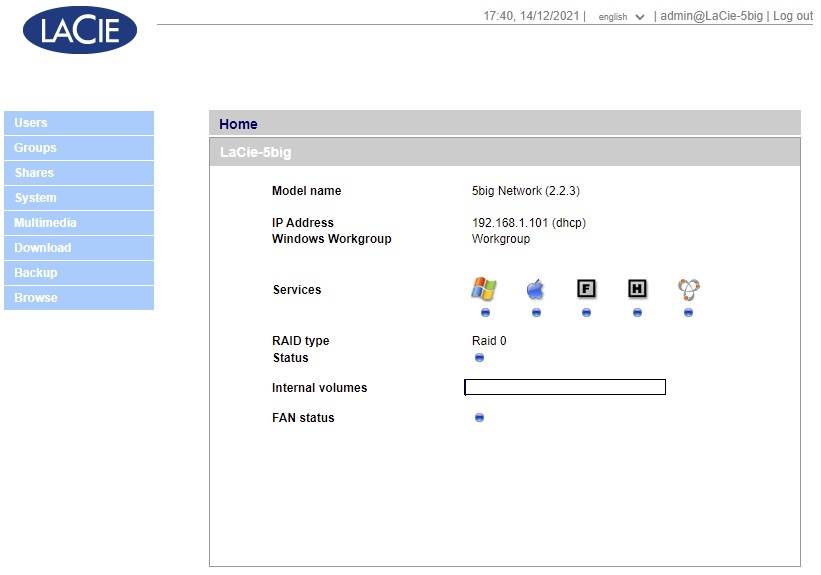Click the Apple file sharing service icon
Viewport: 821px width, 575px height.
[x=535, y=289]
